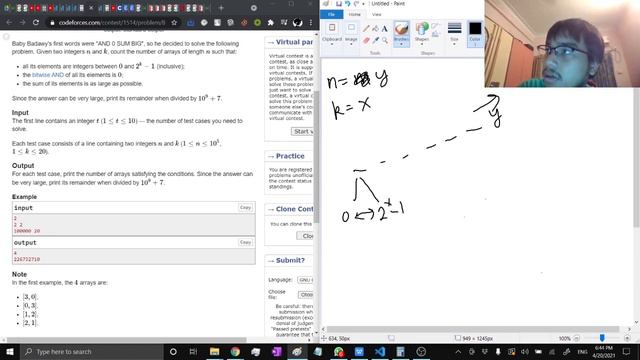This screenshot has height=360, width=640.
Task: Click the Task View taskbar icon
Action: [x=193, y=351]
